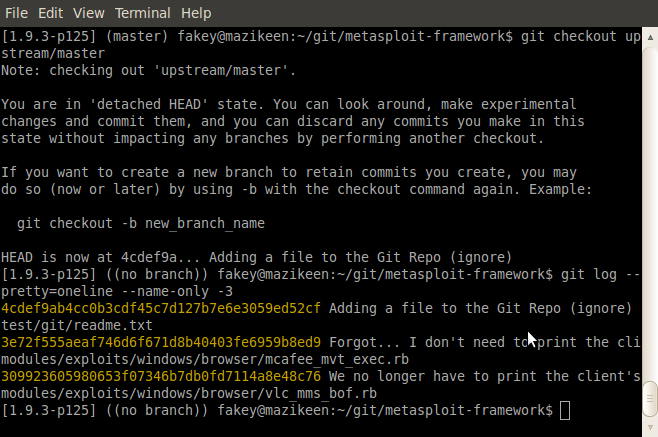Click the 'detached HEAD' text
Screen dimensions: 658x437
click(x=149, y=104)
